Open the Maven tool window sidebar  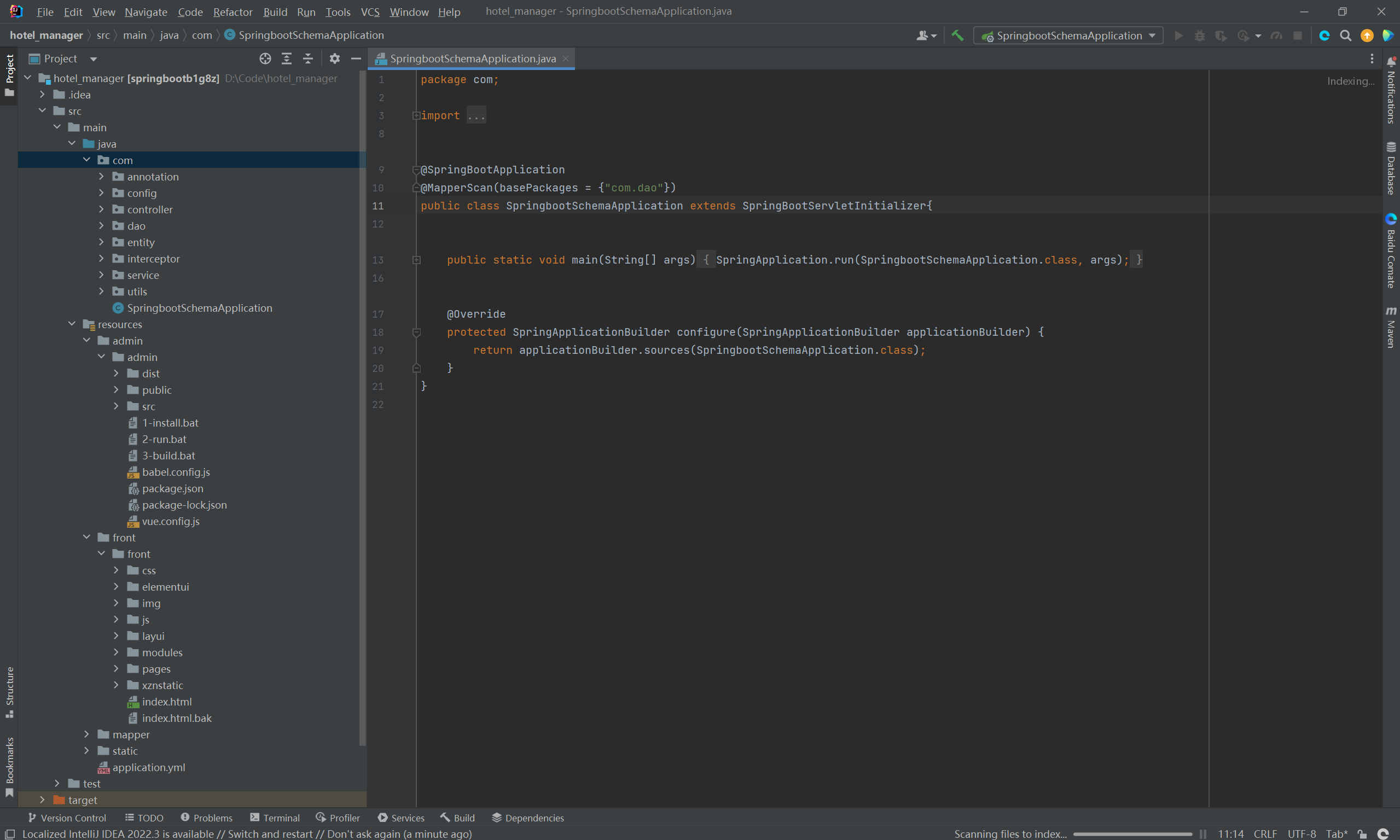pyautogui.click(x=1391, y=327)
